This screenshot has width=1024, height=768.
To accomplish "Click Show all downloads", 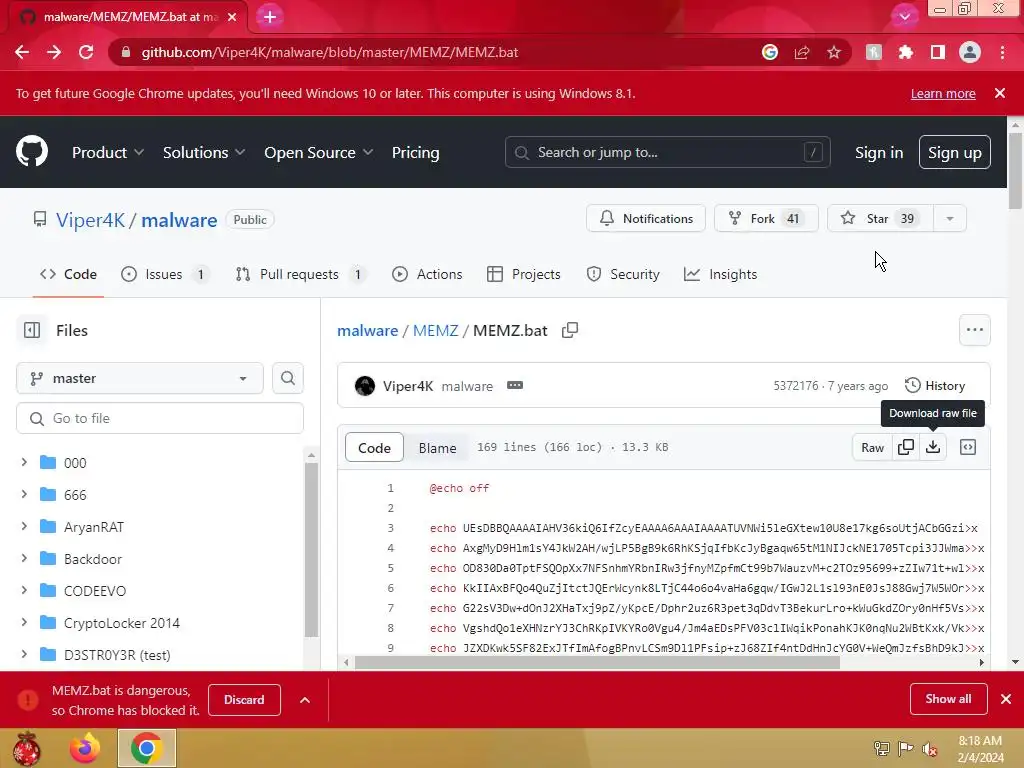I will (x=948, y=699).
